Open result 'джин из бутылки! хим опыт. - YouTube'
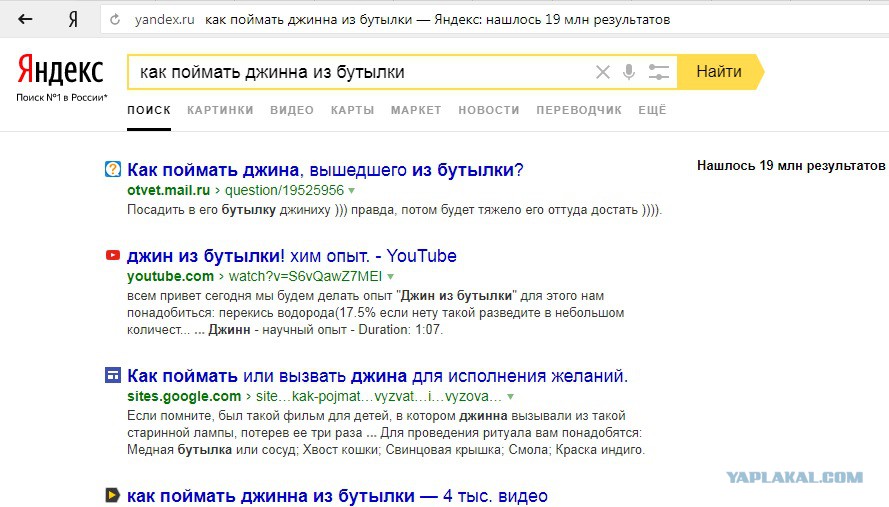 pos(291,256)
